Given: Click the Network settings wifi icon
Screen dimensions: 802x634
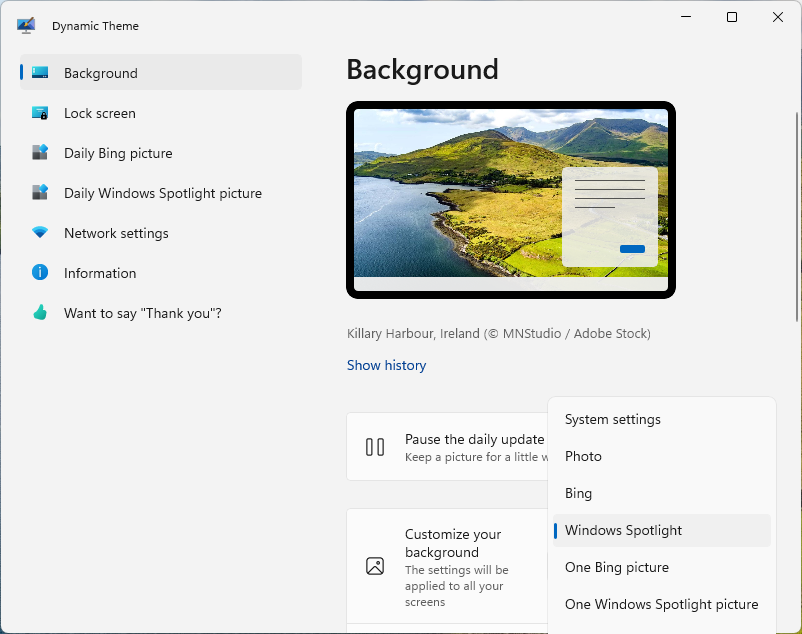Looking at the screenshot, I should [x=40, y=233].
